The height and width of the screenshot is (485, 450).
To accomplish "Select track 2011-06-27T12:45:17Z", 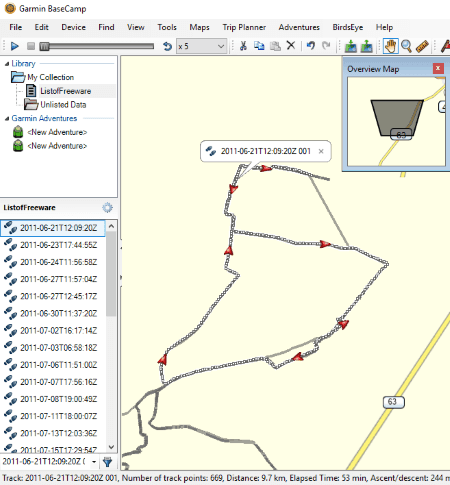I will point(53,296).
